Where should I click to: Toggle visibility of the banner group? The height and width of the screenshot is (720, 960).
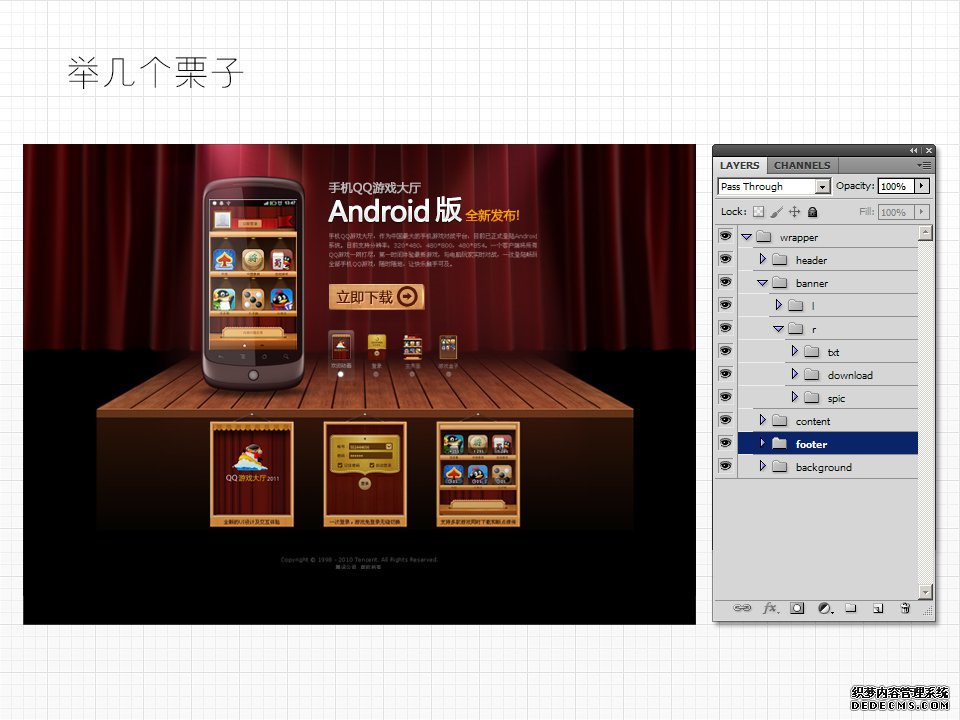pyautogui.click(x=726, y=282)
